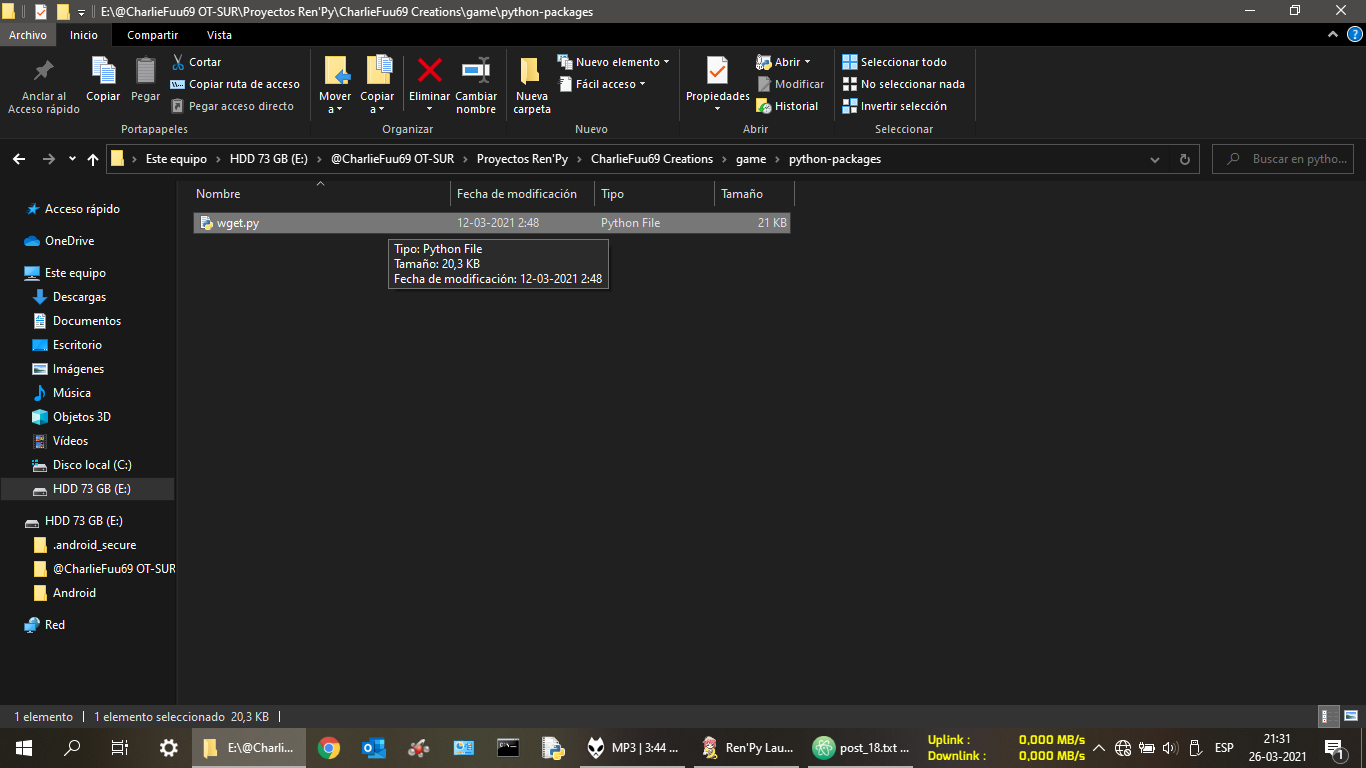Click Seleccionar todo in the ribbon

(895, 62)
